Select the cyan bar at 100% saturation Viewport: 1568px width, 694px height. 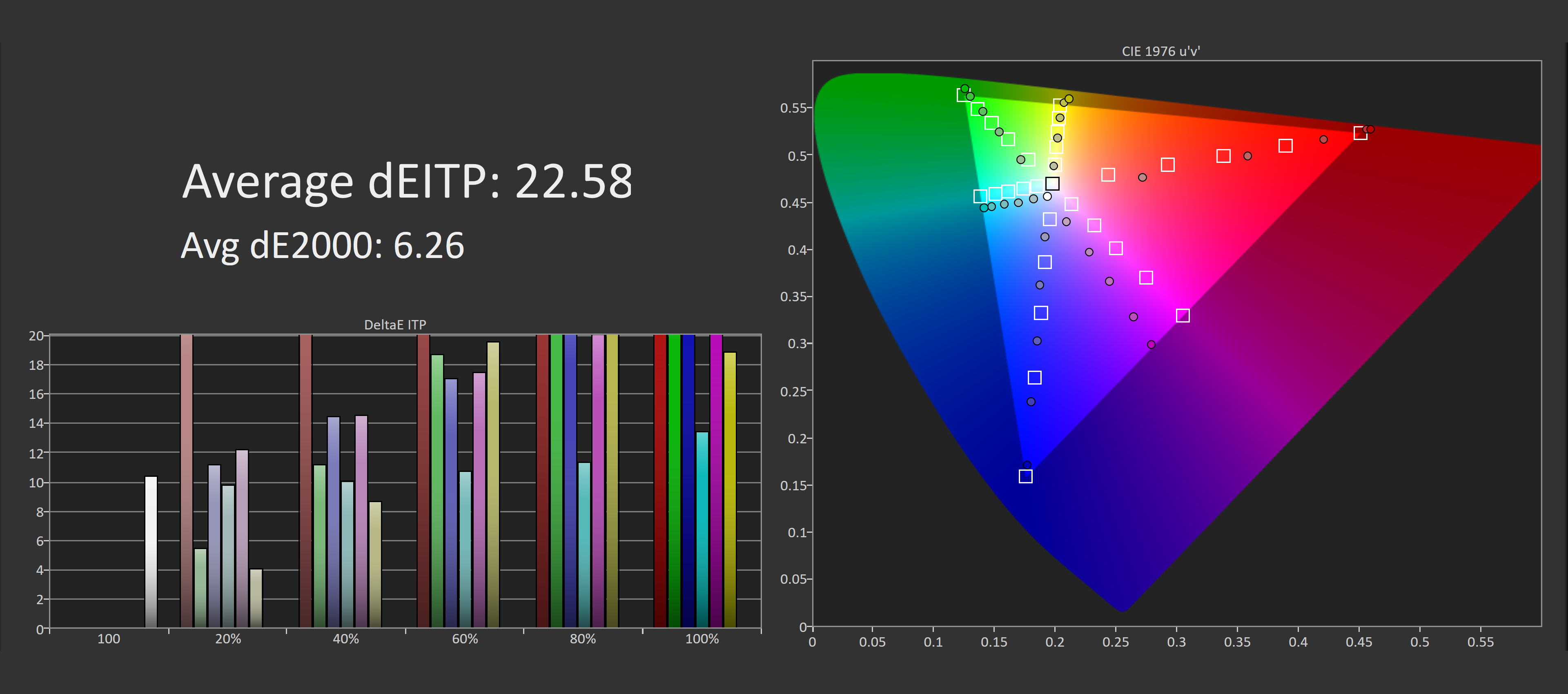click(x=702, y=529)
